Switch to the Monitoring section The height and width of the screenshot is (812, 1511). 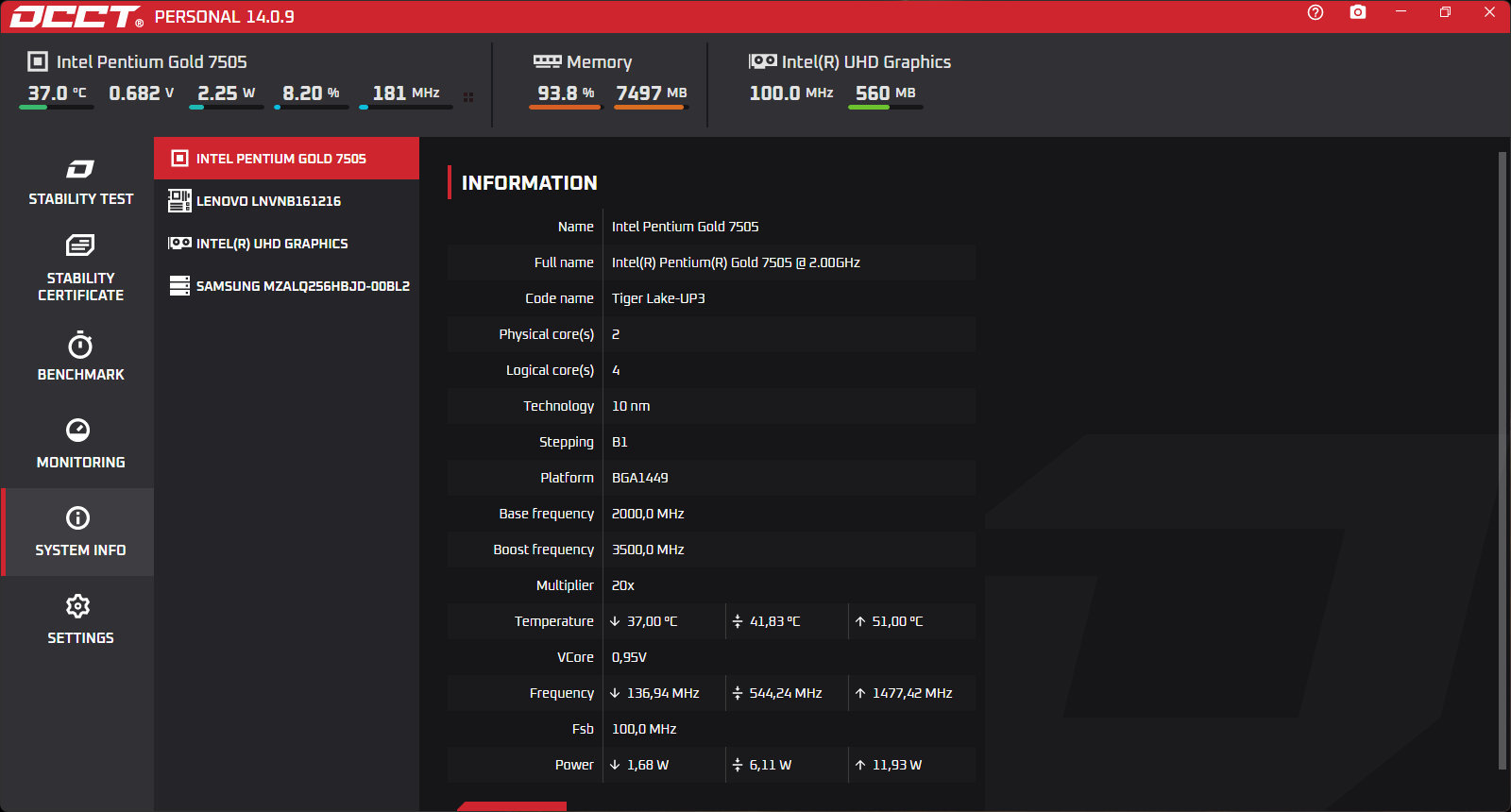[80, 444]
